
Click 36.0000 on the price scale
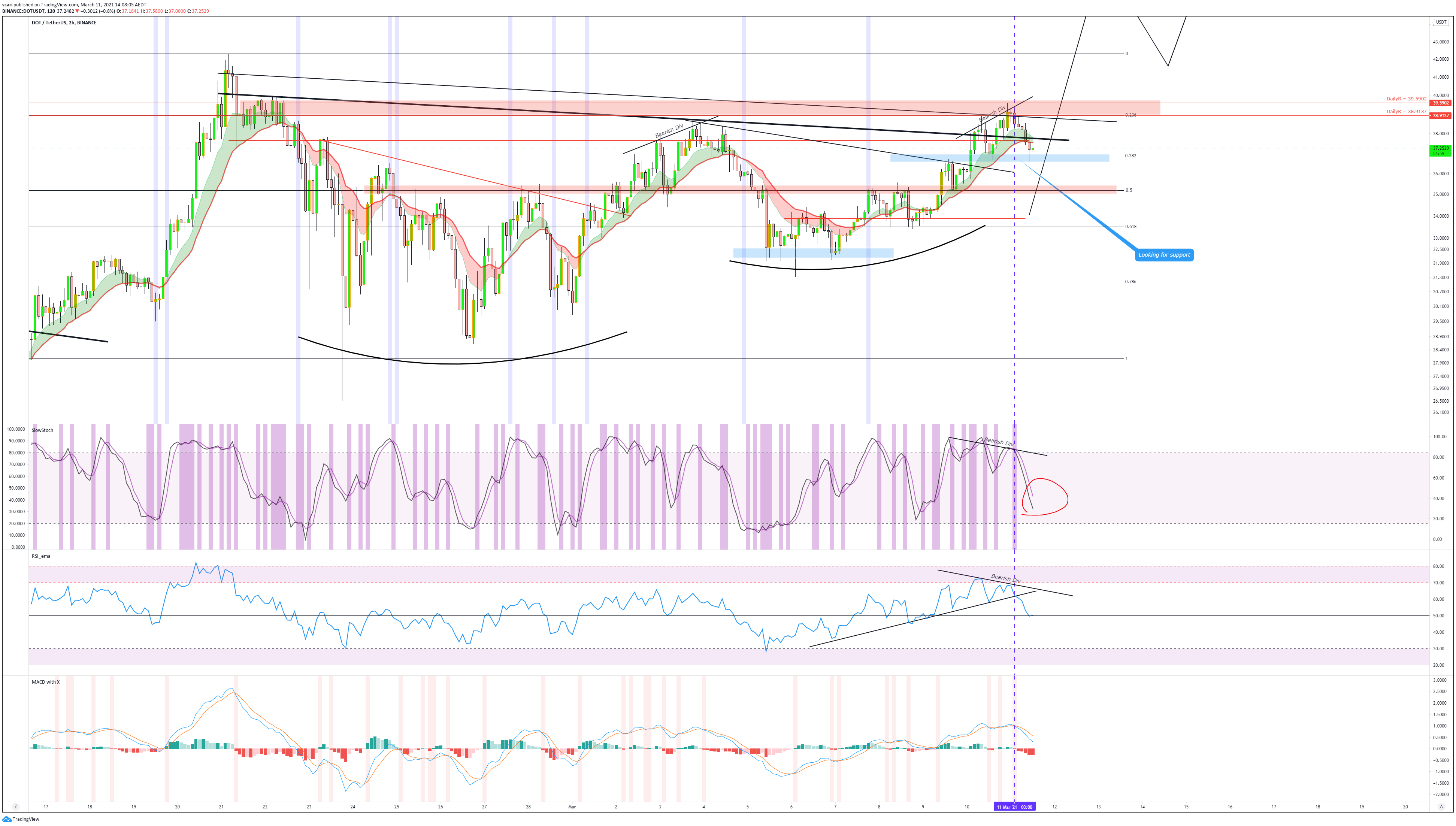coord(1441,174)
